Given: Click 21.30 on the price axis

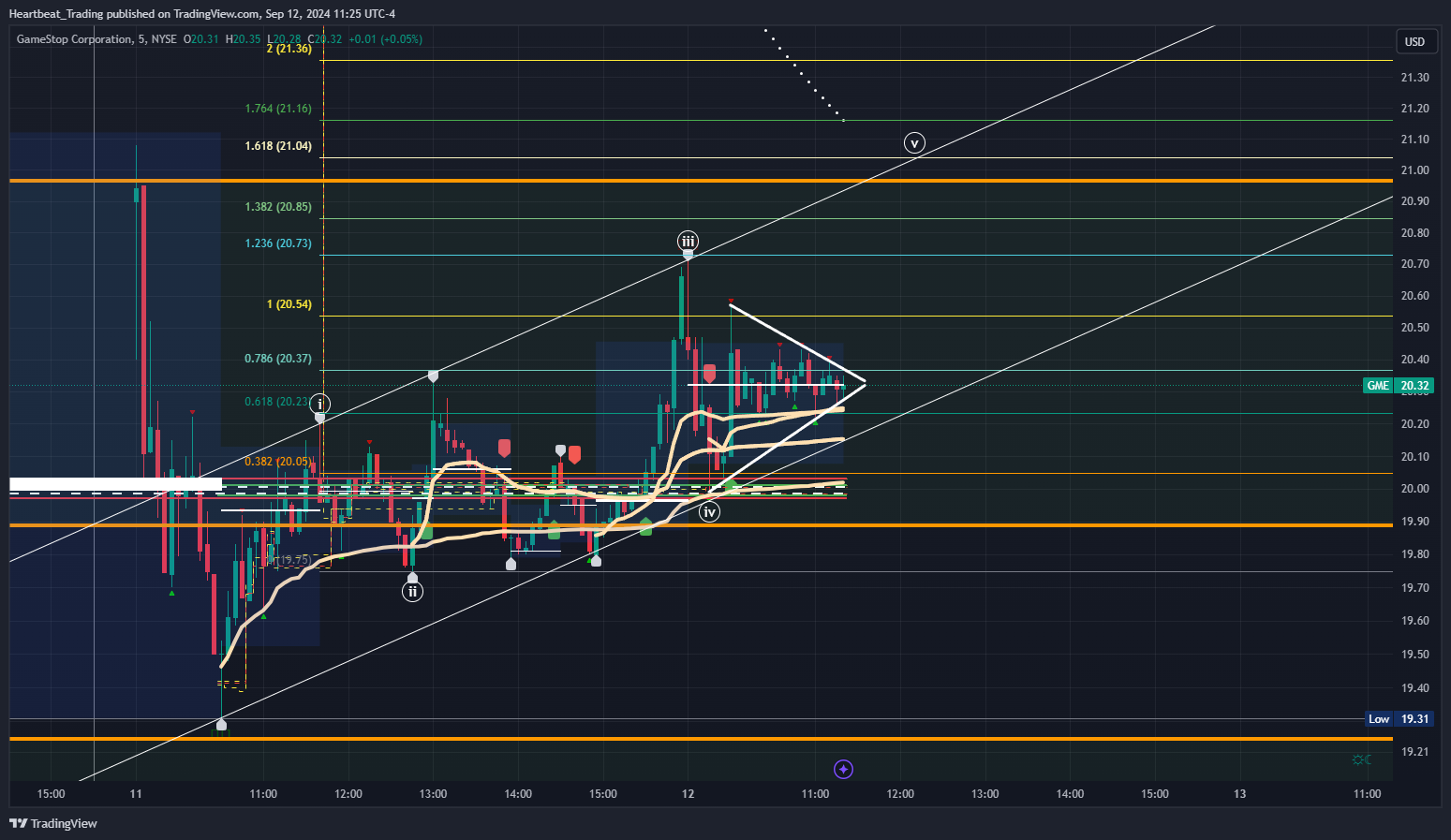Looking at the screenshot, I should point(1414,78).
